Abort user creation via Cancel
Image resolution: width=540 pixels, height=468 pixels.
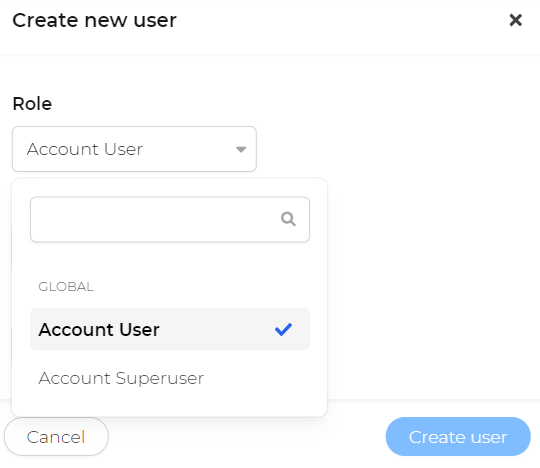point(56,437)
